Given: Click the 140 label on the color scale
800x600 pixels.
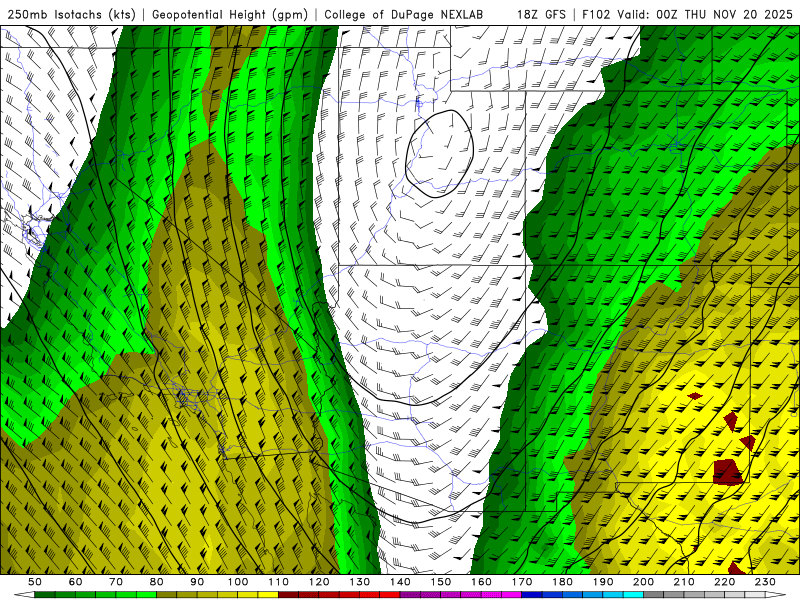Looking at the screenshot, I should point(401,582).
